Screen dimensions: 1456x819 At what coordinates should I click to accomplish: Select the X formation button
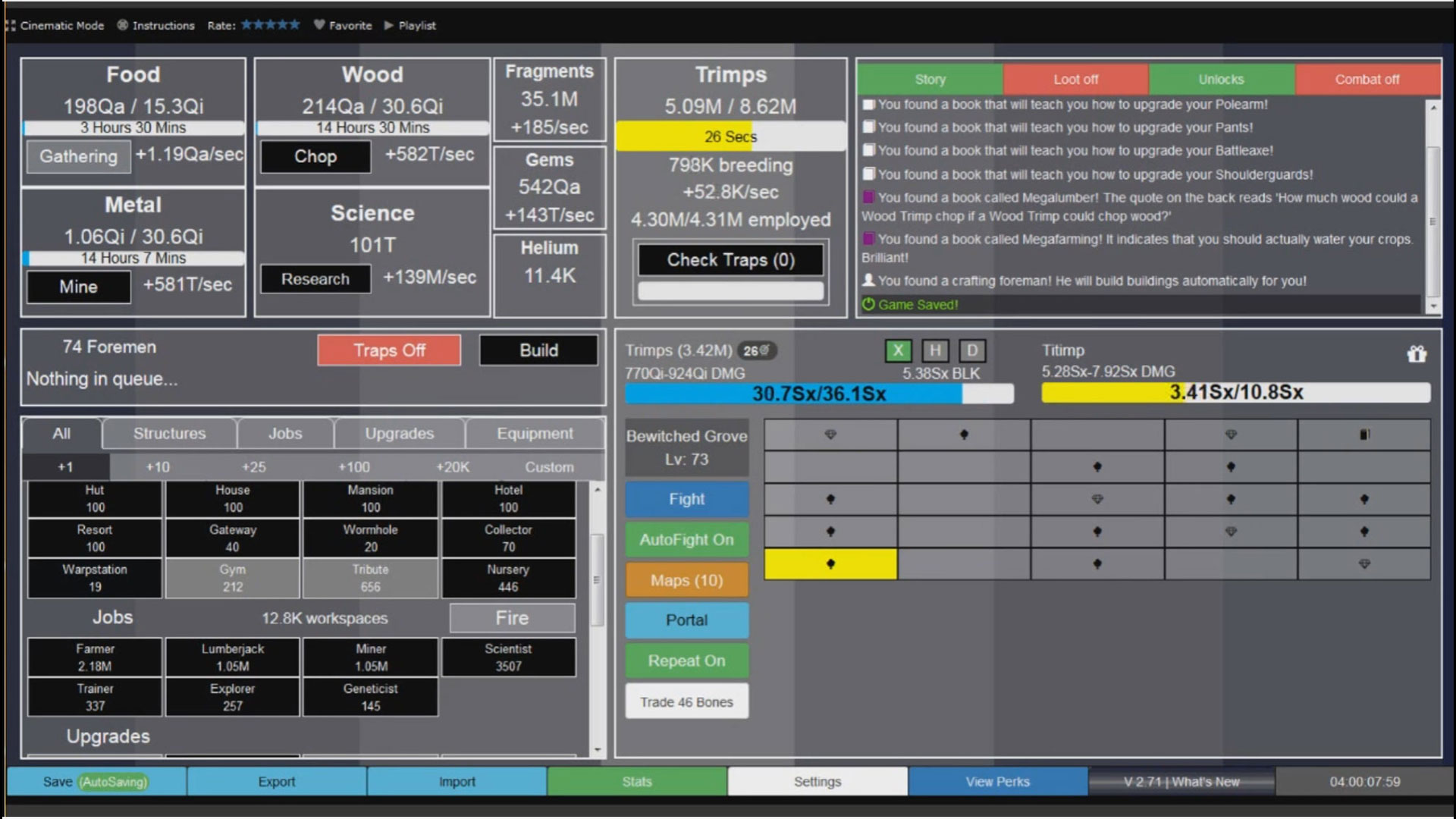pyautogui.click(x=898, y=350)
